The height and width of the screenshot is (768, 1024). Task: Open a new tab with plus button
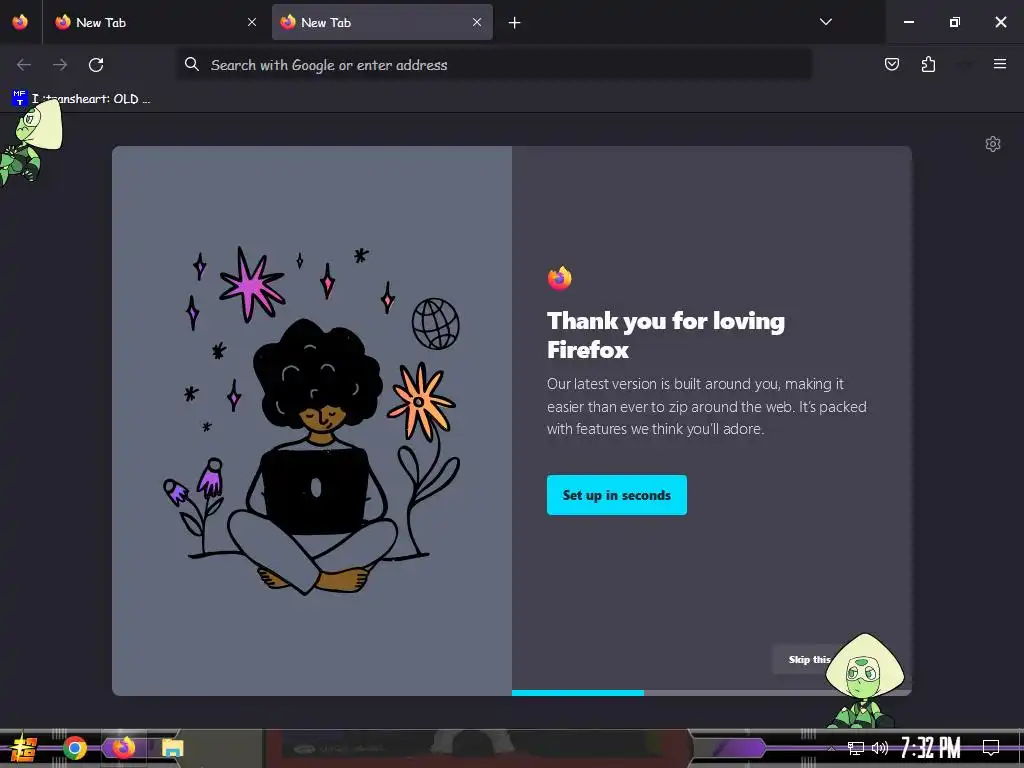point(515,23)
